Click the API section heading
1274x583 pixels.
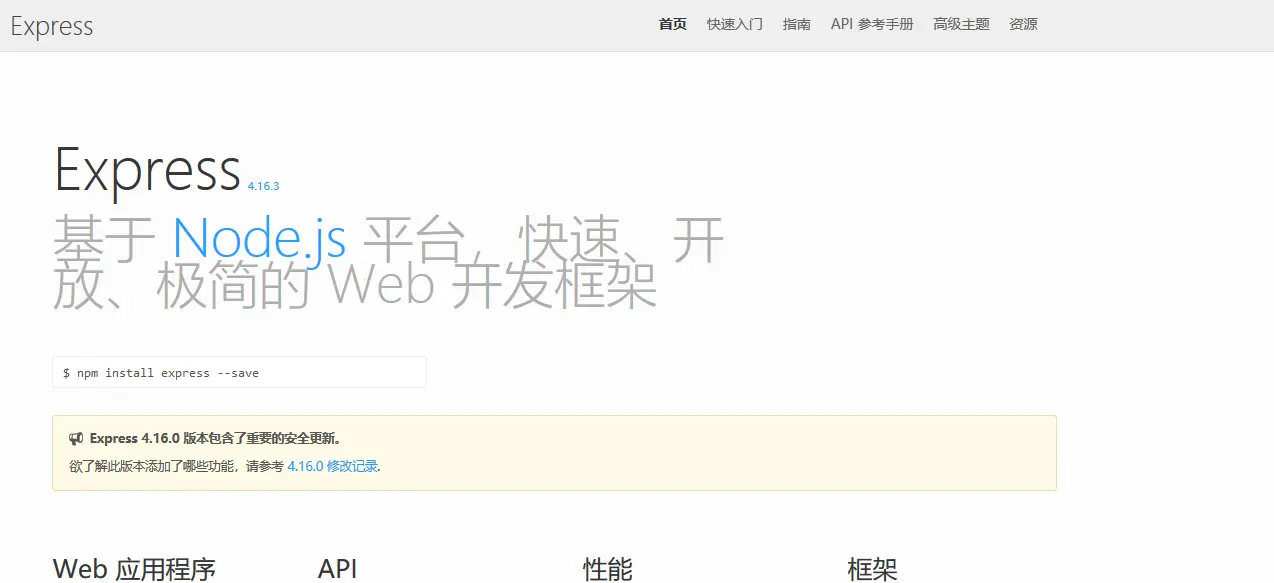point(338,569)
